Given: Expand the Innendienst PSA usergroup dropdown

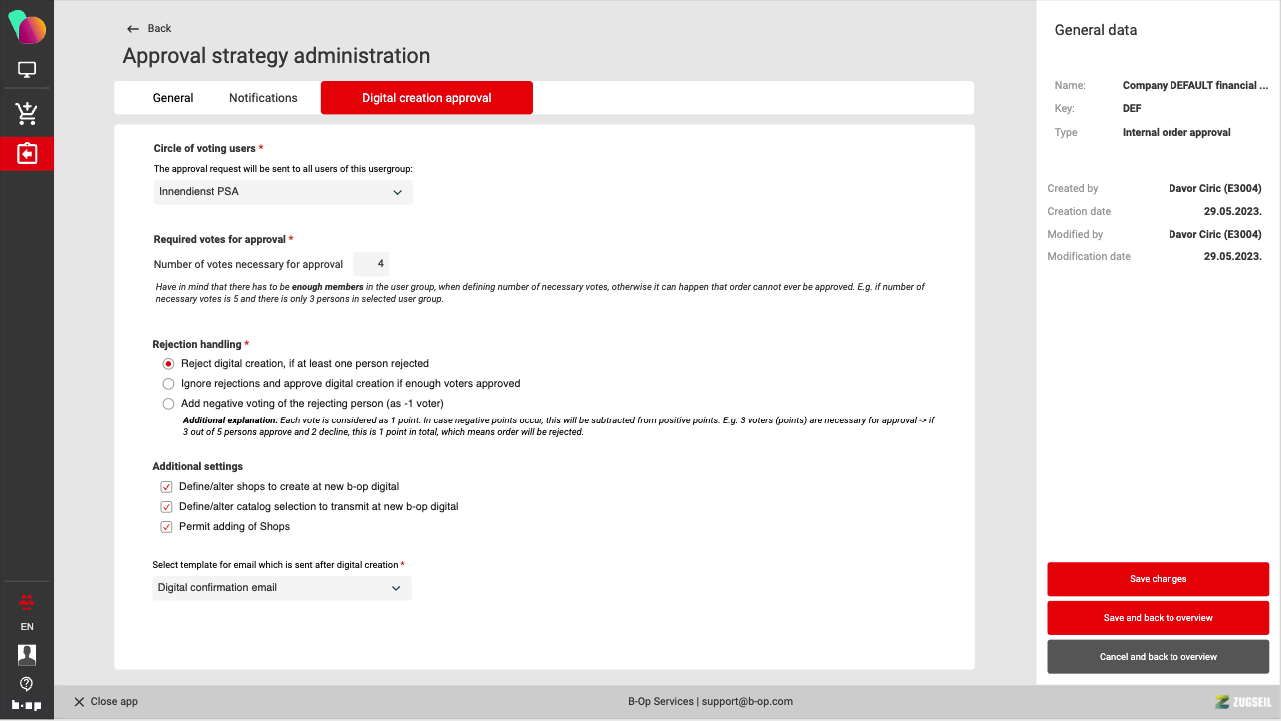Looking at the screenshot, I should pos(283,192).
